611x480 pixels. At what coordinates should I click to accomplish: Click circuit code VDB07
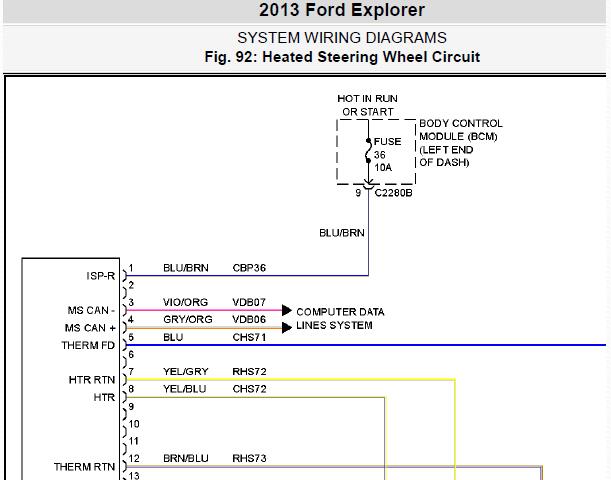(x=249, y=302)
